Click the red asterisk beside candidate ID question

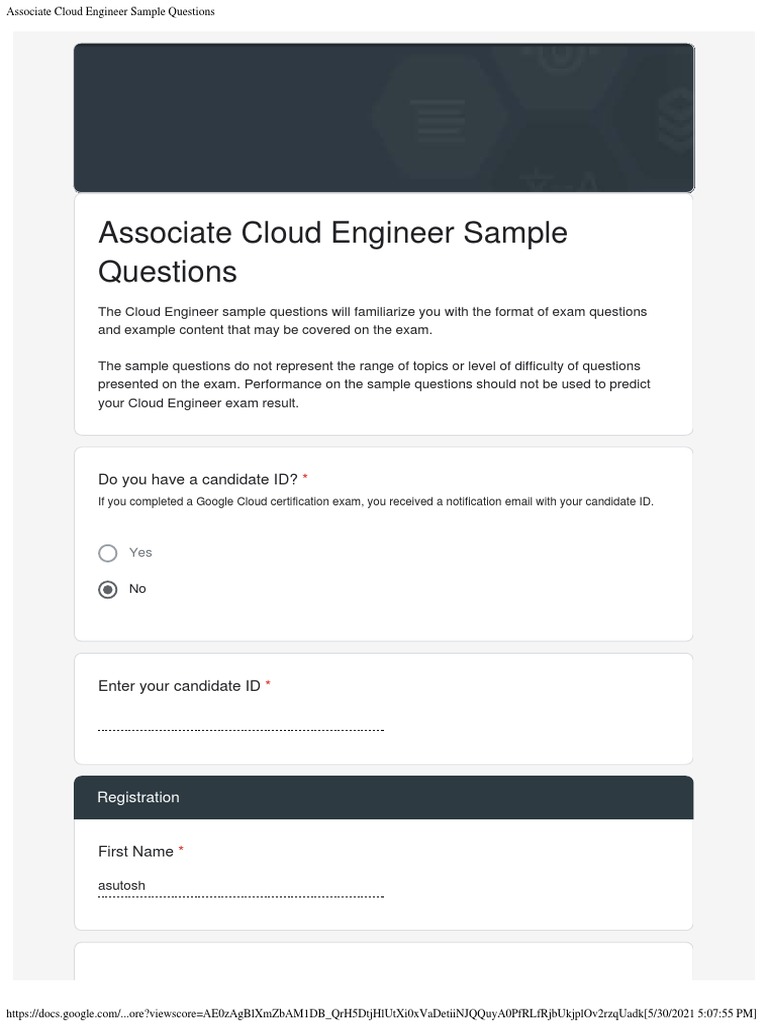coord(305,478)
